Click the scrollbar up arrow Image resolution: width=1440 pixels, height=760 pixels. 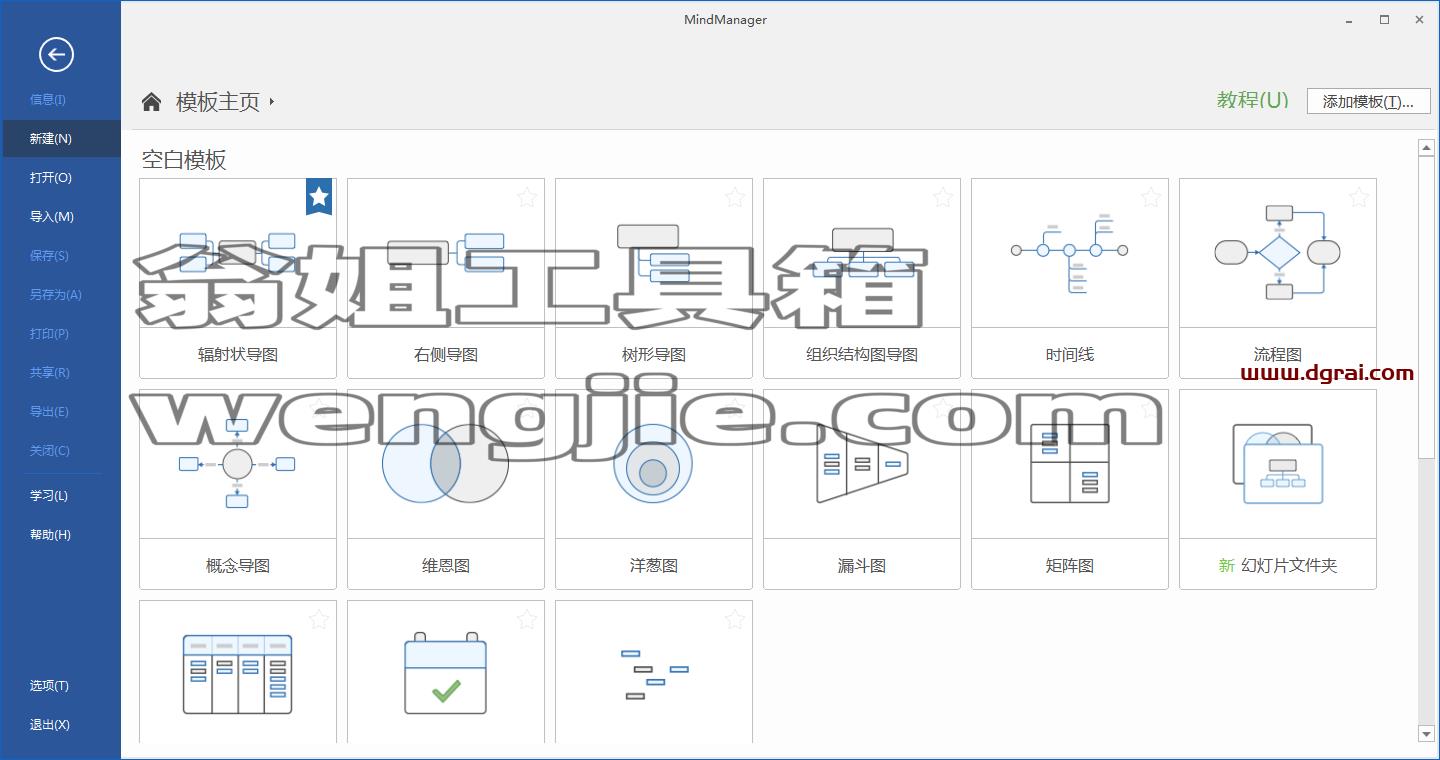pos(1427,148)
